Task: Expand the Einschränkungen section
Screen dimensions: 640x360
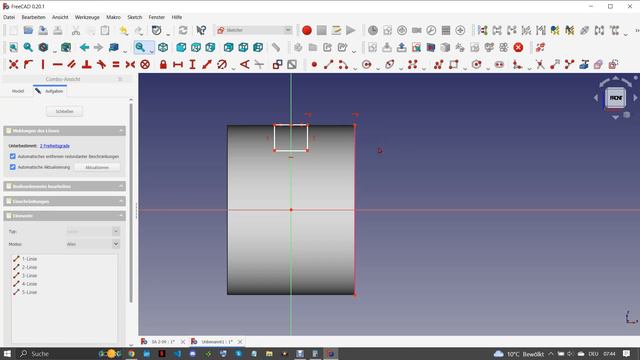Action: [121, 201]
